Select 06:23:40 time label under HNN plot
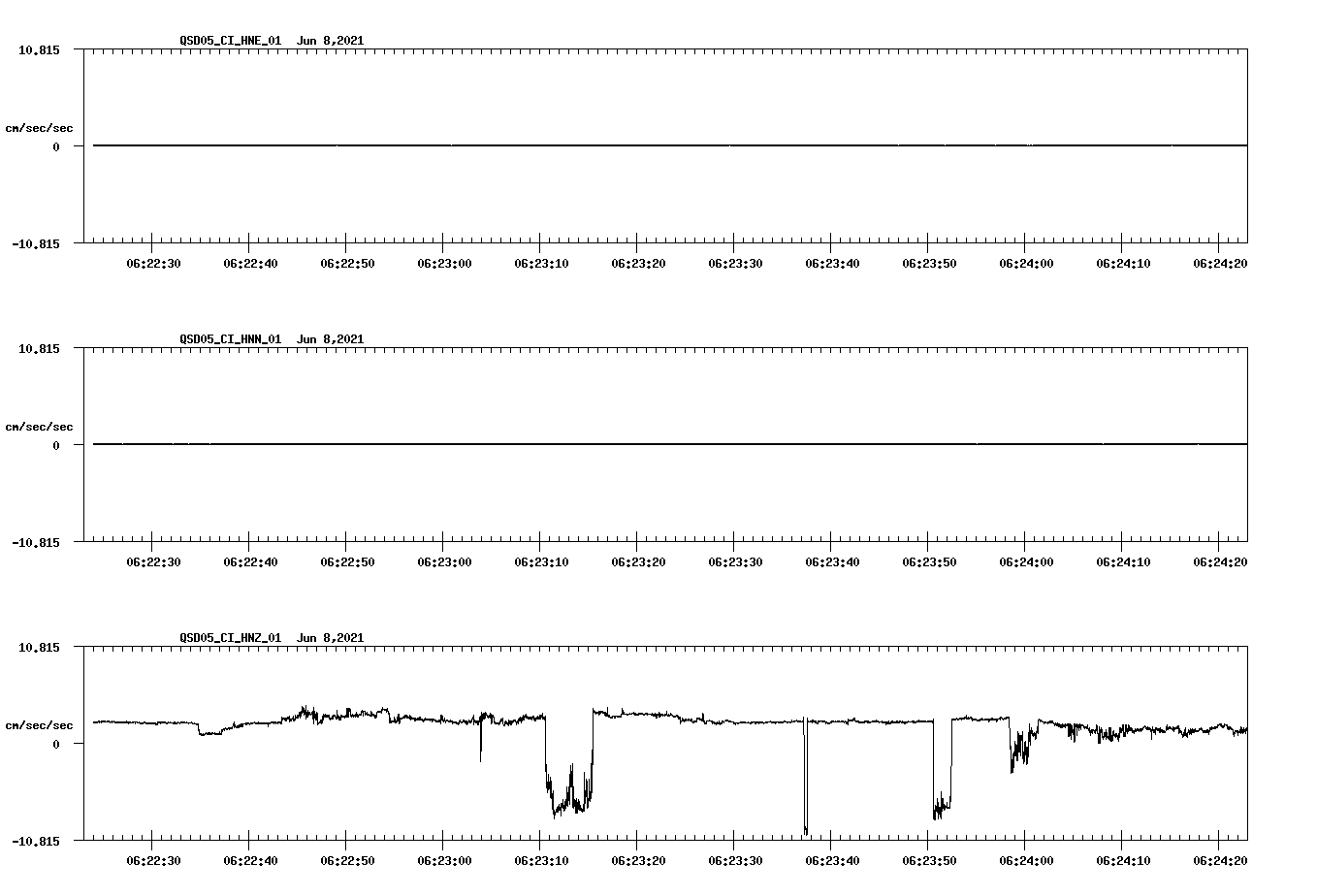The width and height of the screenshot is (1317, 896). click(832, 562)
